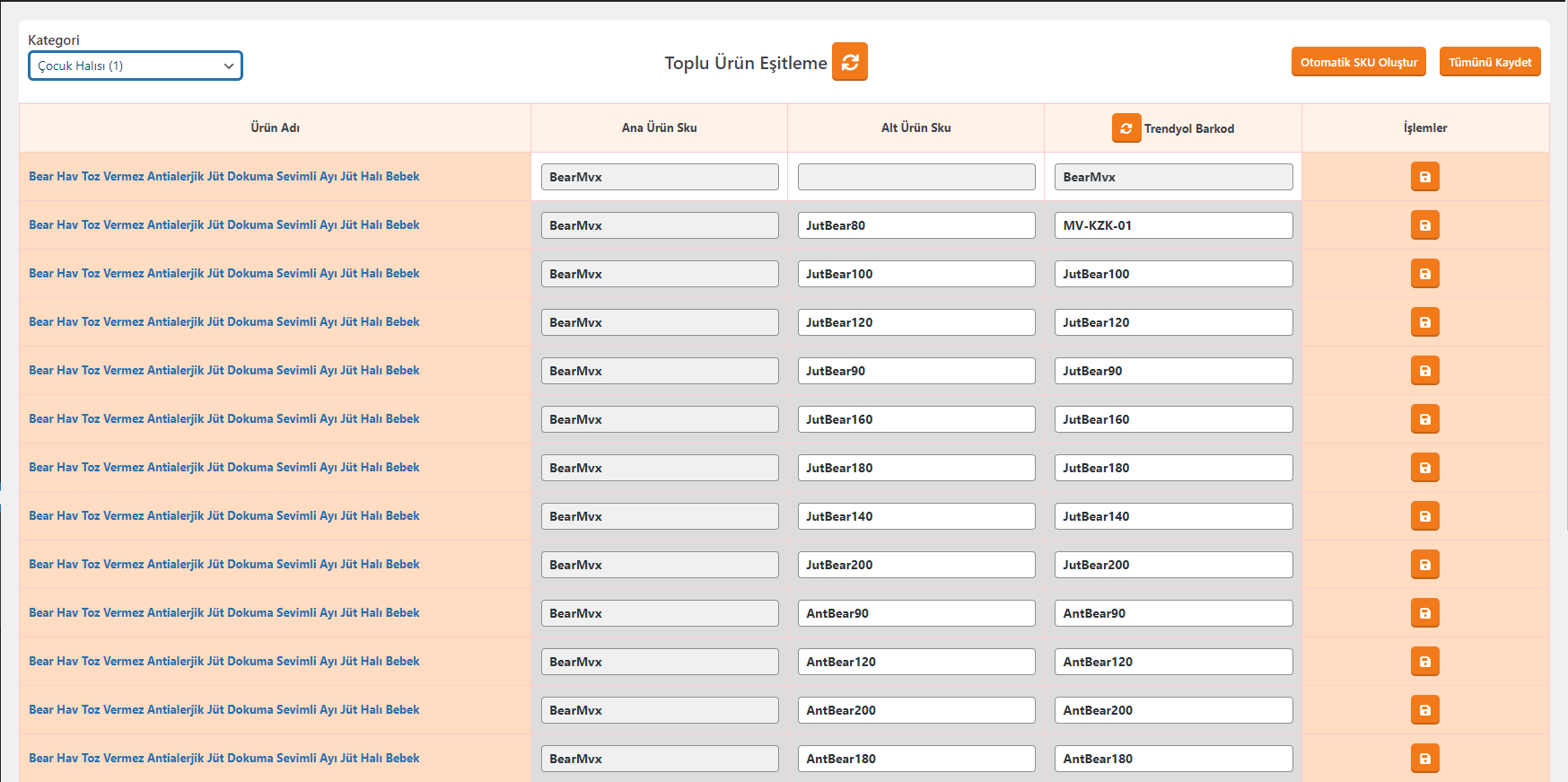Viewport: 1568px width, 782px height.
Task: Click Trendyol Barkod field containing JutBear200
Action: pos(1173,565)
